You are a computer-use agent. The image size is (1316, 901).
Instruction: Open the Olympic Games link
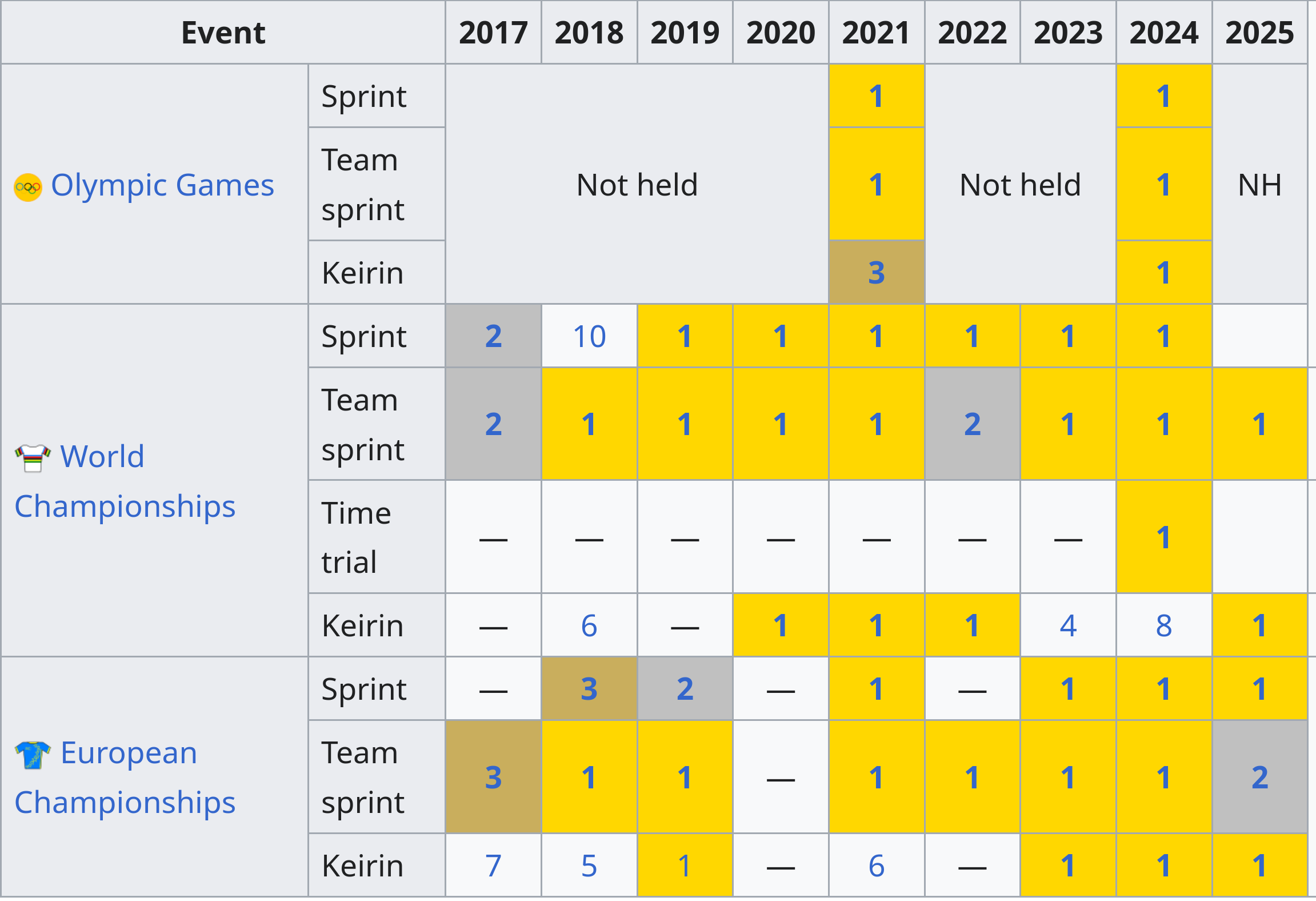point(162,185)
